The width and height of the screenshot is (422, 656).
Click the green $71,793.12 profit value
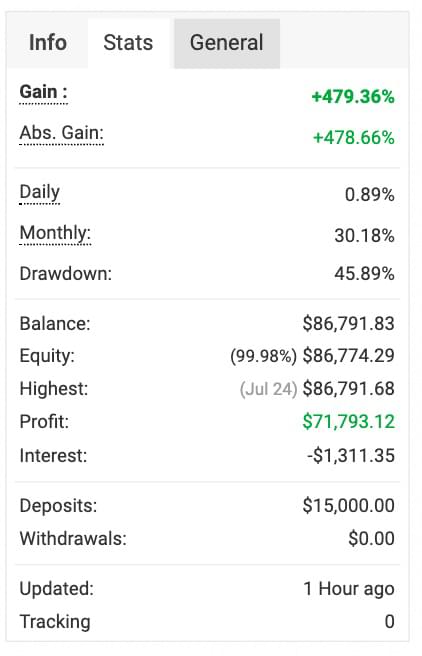coord(348,421)
